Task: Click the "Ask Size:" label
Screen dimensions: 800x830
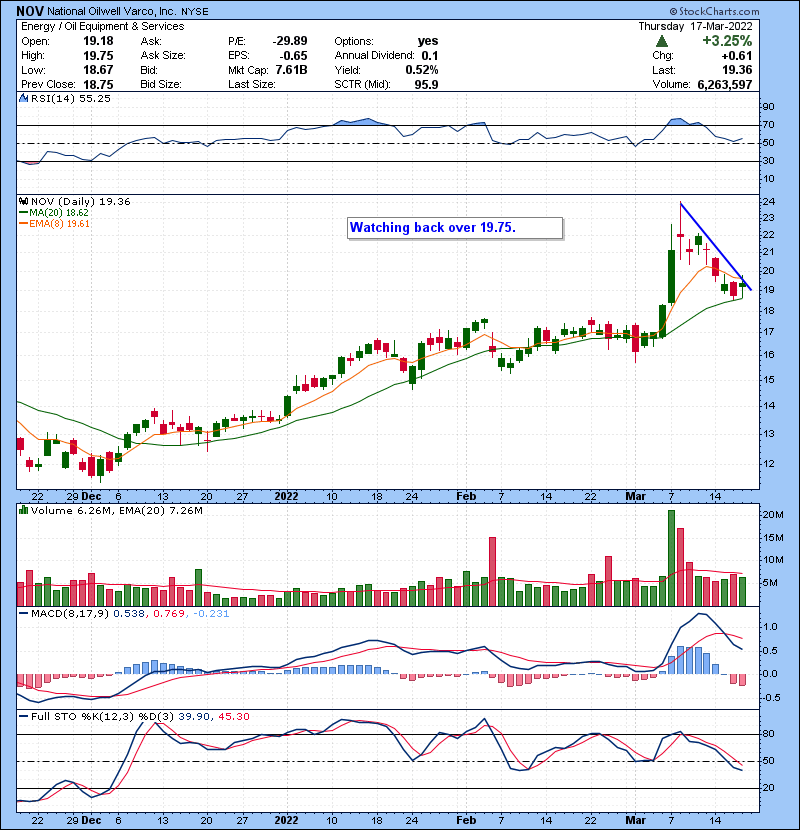Action: click(x=163, y=56)
